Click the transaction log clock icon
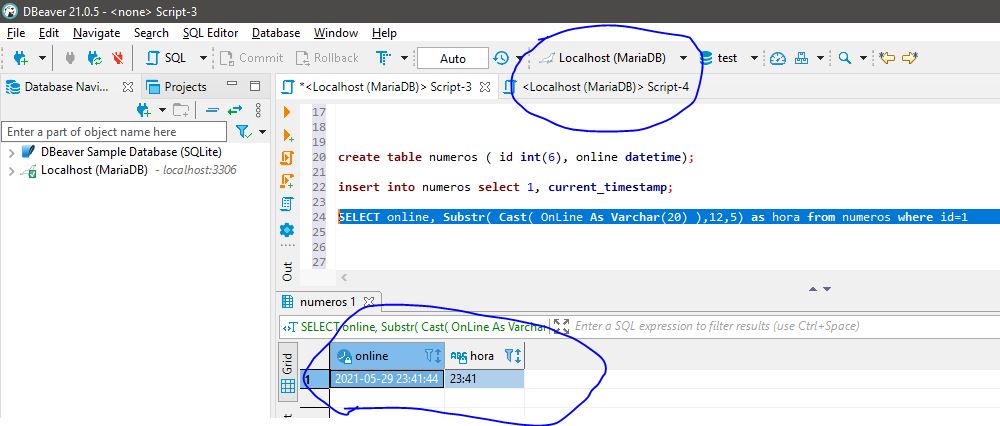 (x=502, y=58)
